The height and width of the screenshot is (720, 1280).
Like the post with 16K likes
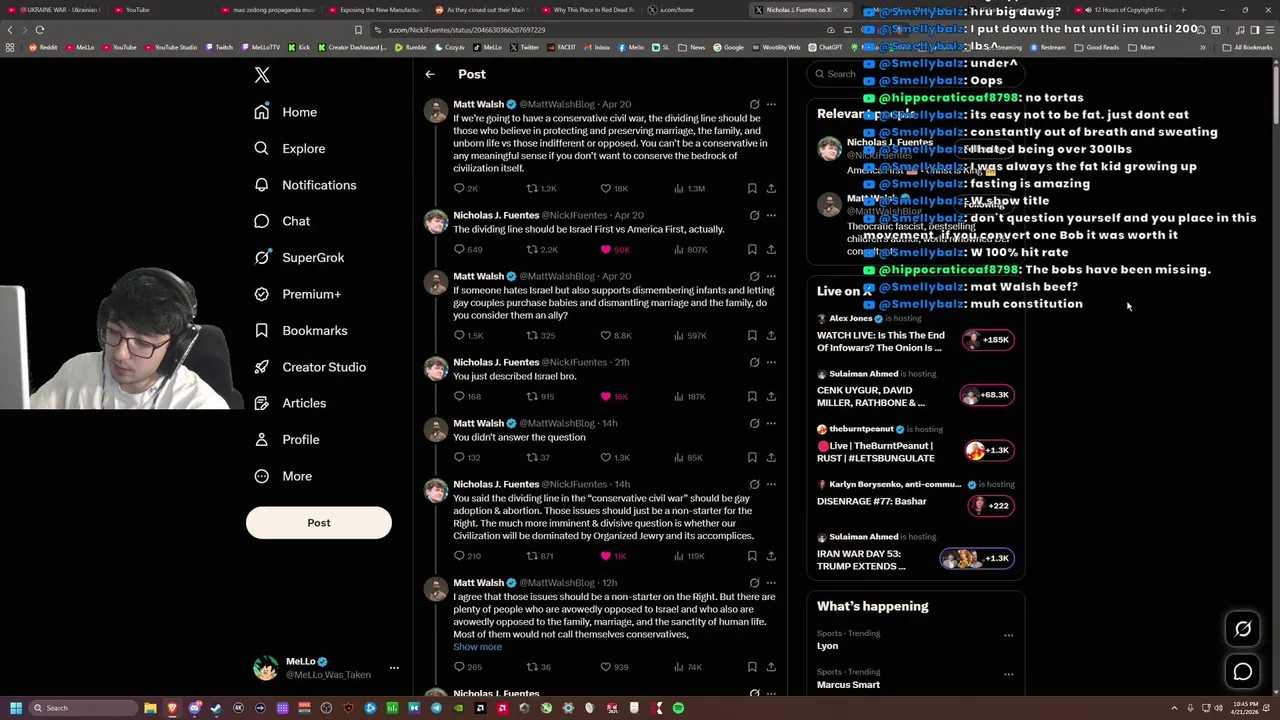pos(613,188)
